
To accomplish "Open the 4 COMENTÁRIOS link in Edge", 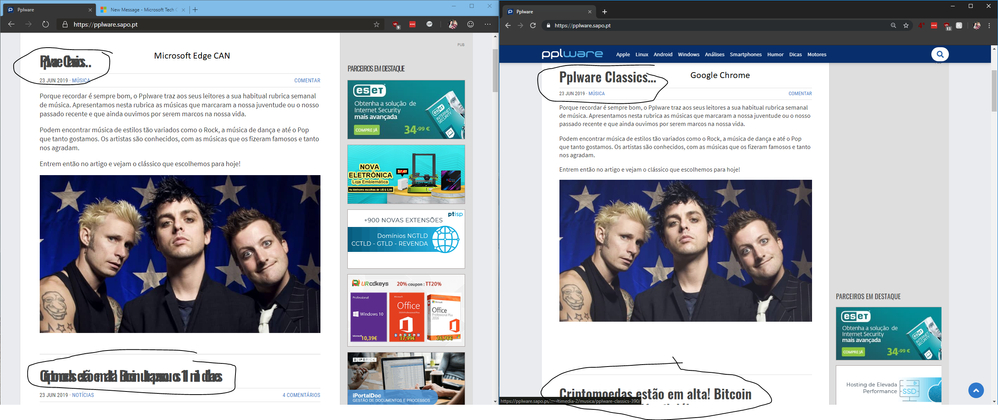I will [301, 395].
